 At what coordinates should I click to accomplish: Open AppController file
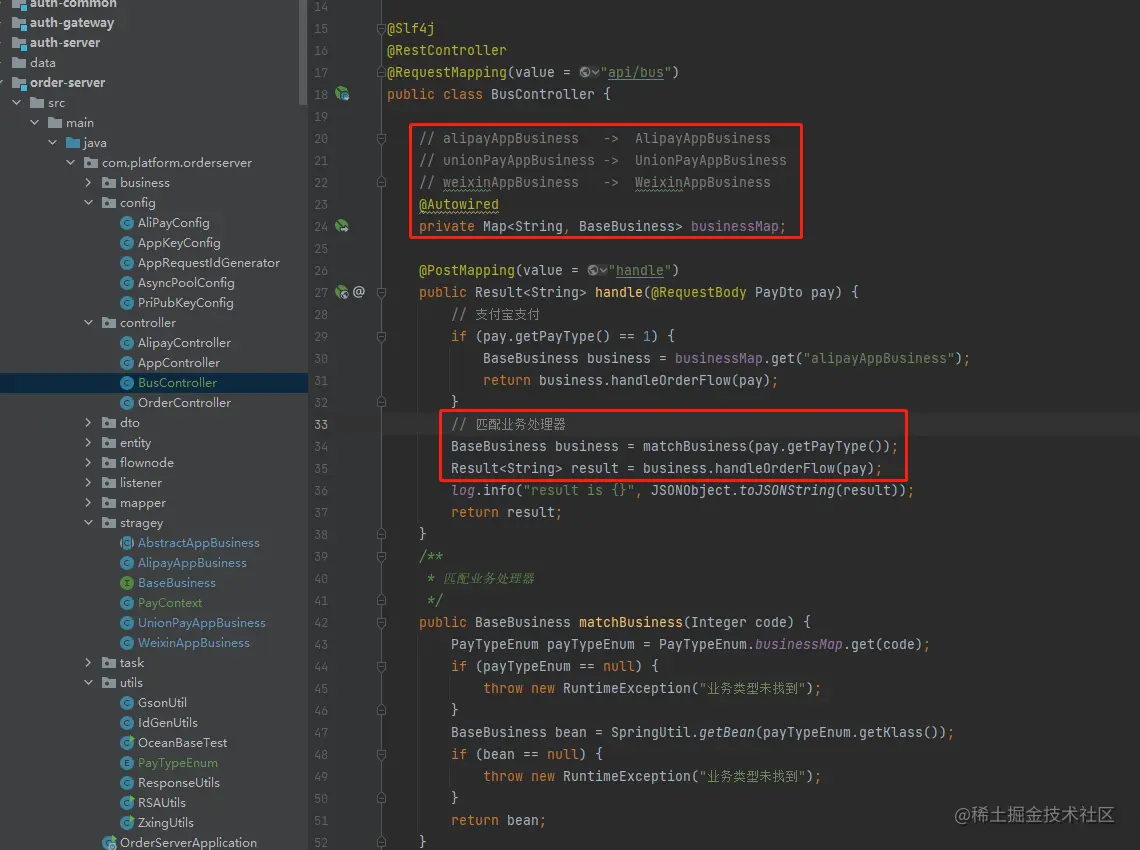tap(179, 363)
